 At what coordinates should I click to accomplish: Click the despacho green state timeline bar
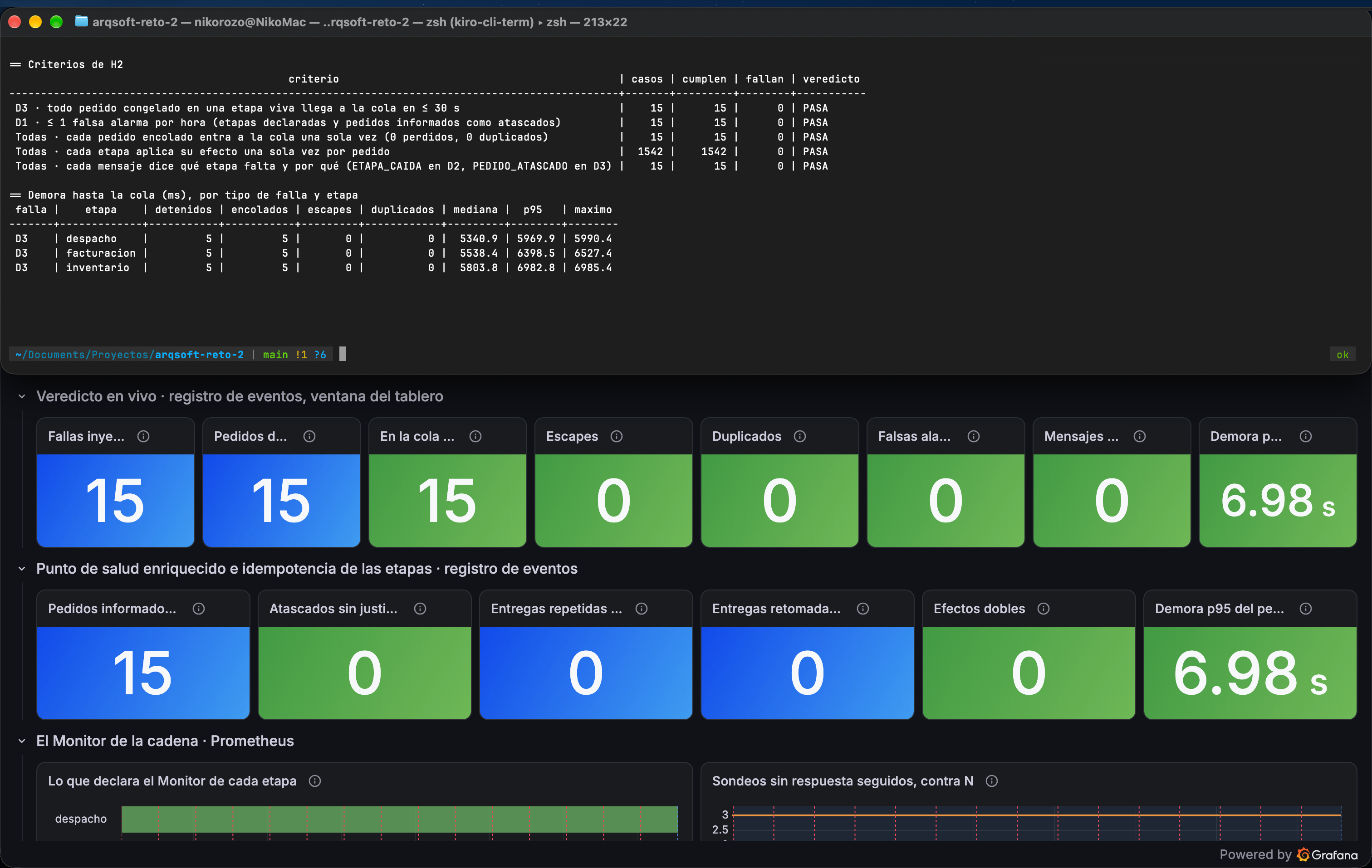[x=399, y=819]
